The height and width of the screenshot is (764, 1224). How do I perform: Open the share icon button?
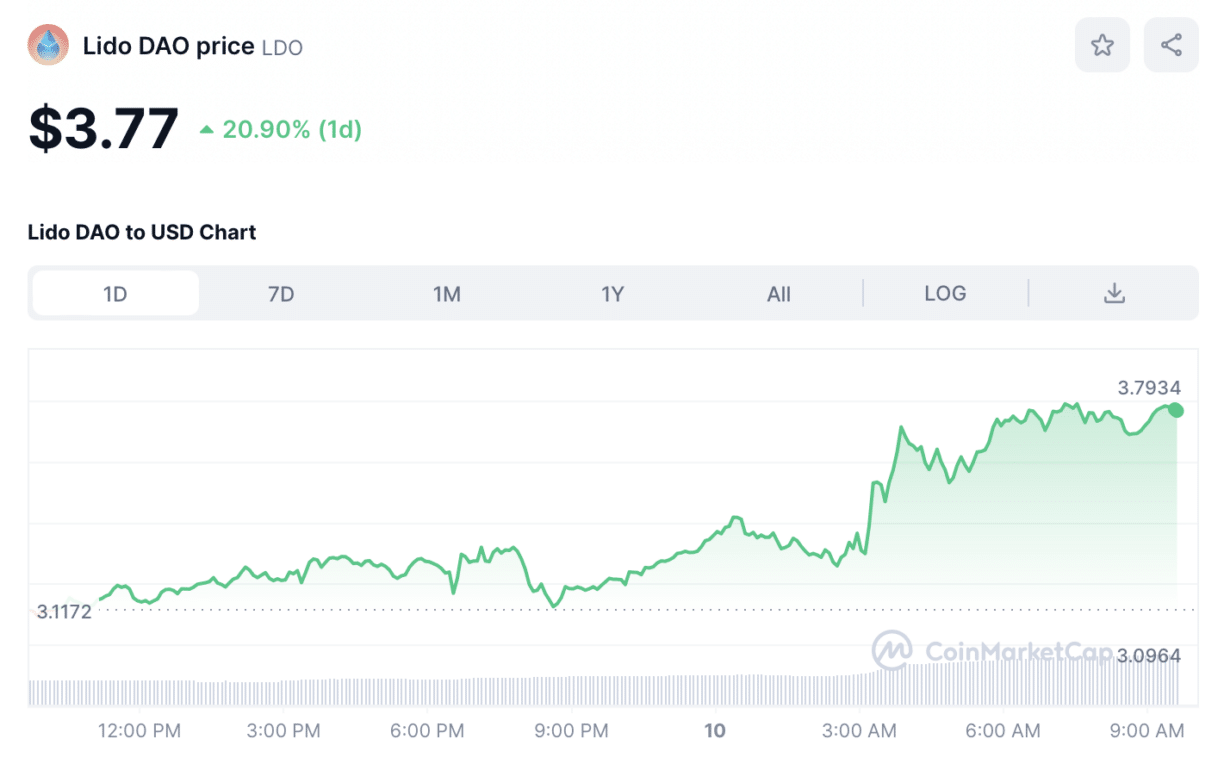(1171, 45)
